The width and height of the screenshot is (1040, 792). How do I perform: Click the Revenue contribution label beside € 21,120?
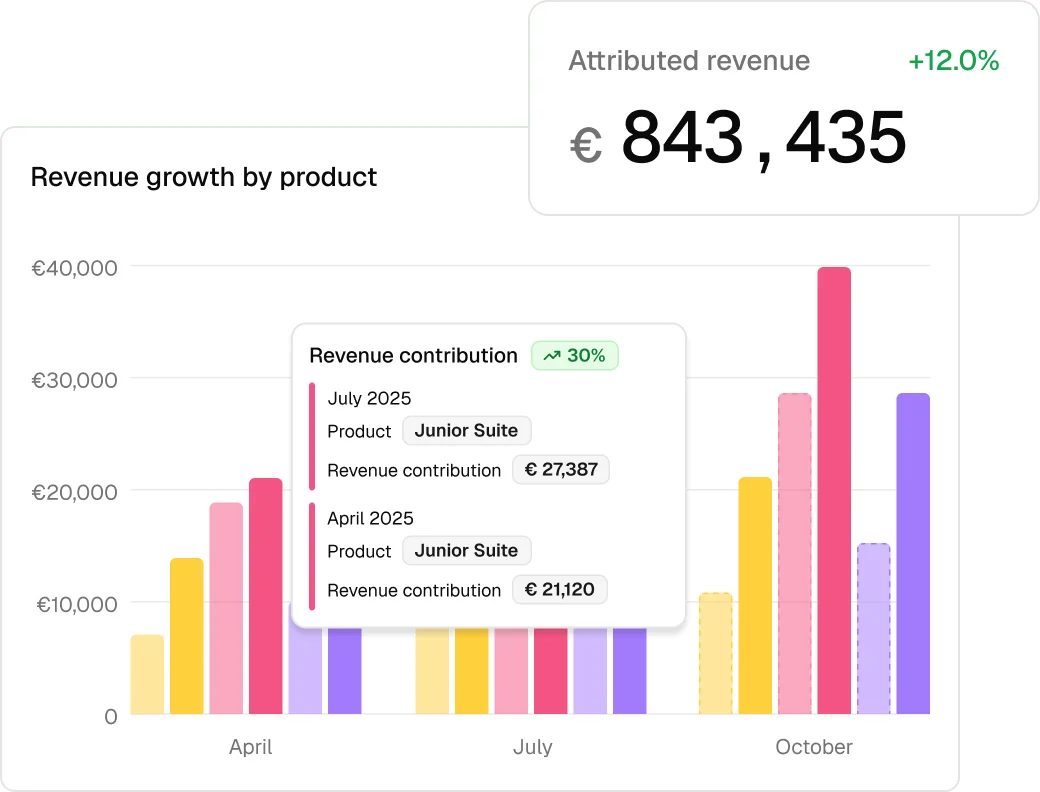tap(414, 590)
